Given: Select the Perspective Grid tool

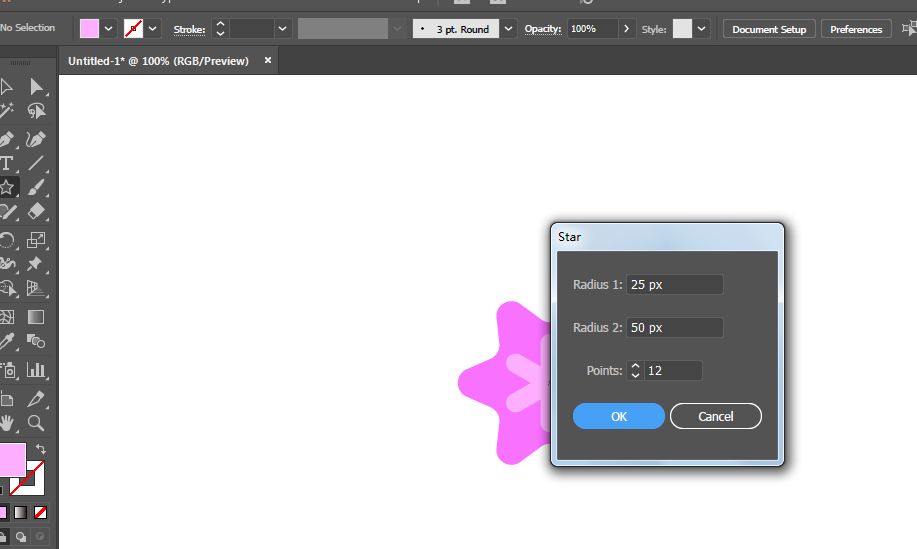Looking at the screenshot, I should 36,288.
